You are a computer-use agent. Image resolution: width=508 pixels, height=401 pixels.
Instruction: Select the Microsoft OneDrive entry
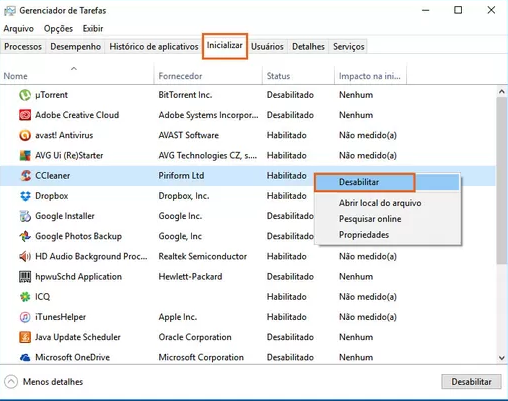point(72,357)
